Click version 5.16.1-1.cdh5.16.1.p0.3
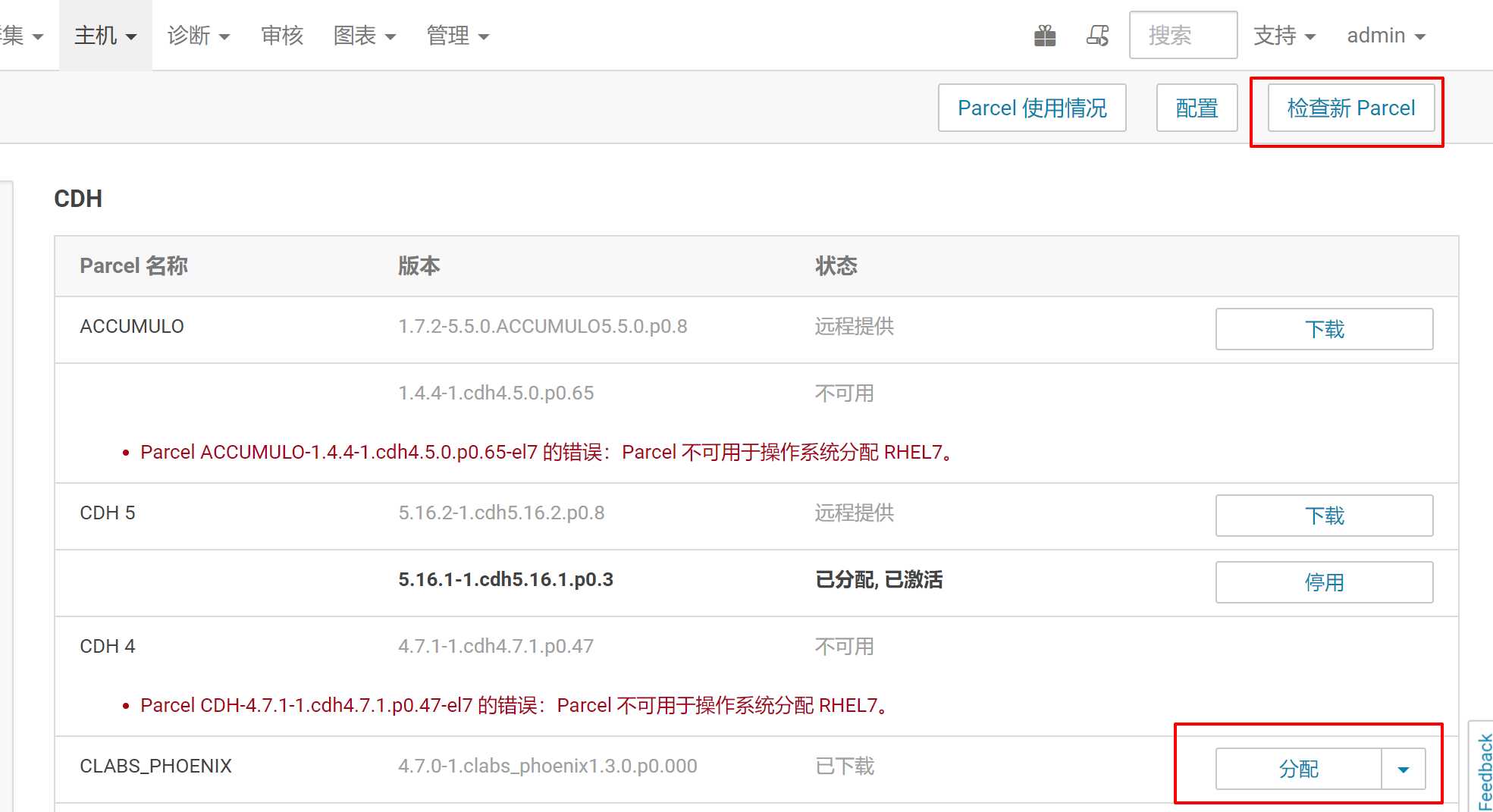 pyautogui.click(x=506, y=579)
